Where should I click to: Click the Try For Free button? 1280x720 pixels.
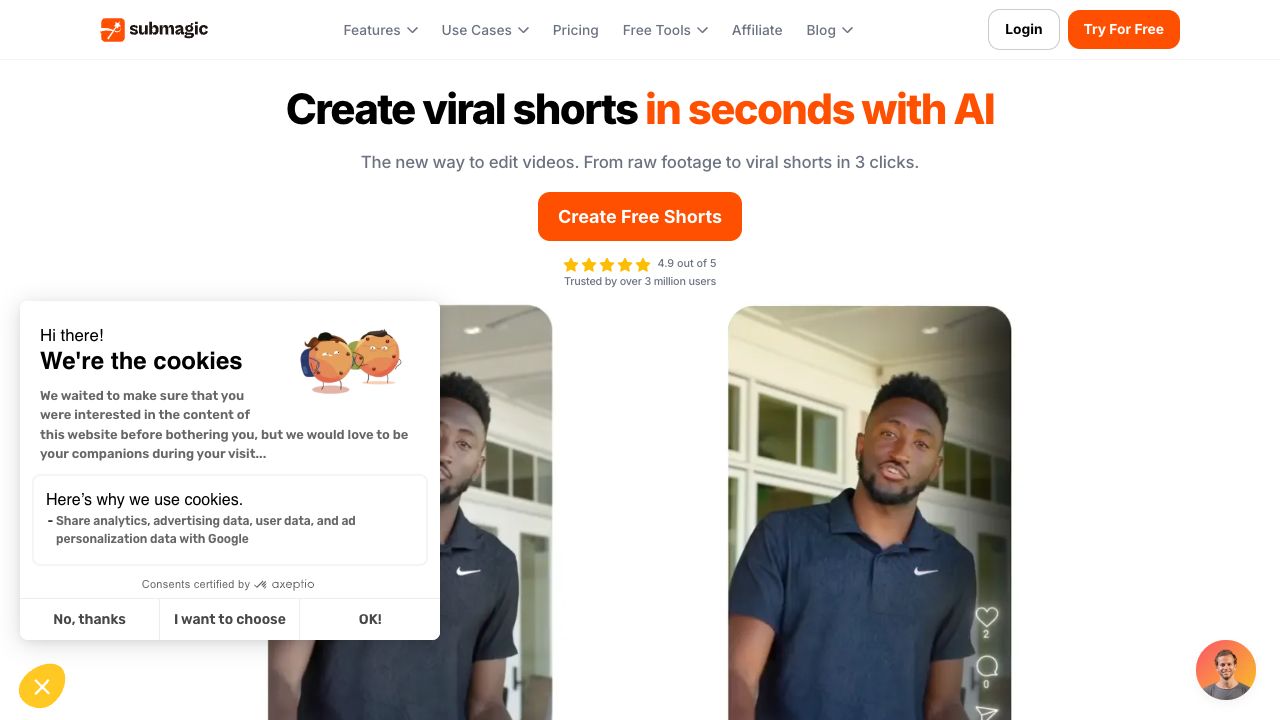1124,30
